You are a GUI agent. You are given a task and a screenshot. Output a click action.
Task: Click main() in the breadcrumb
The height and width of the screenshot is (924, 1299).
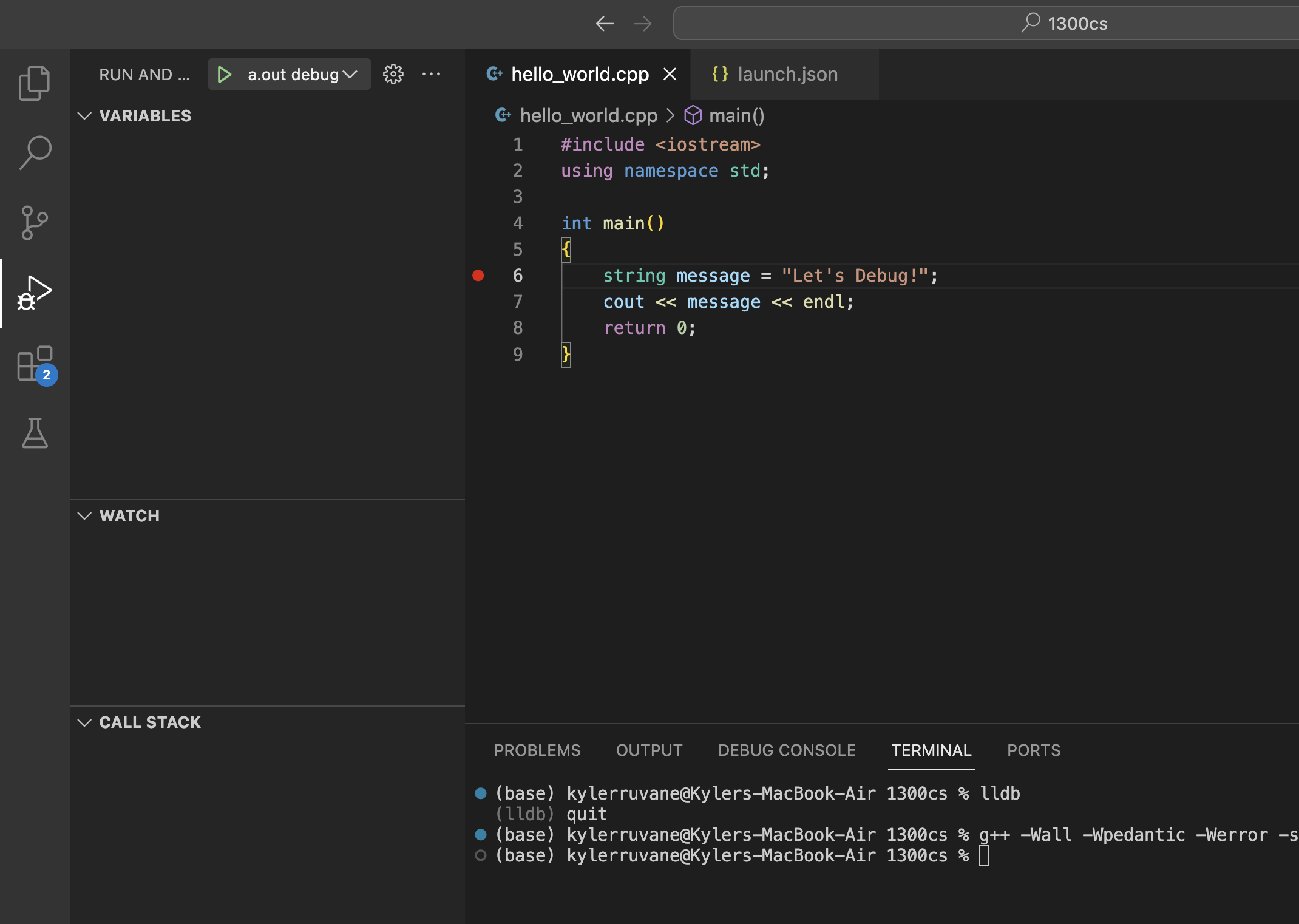tap(736, 115)
